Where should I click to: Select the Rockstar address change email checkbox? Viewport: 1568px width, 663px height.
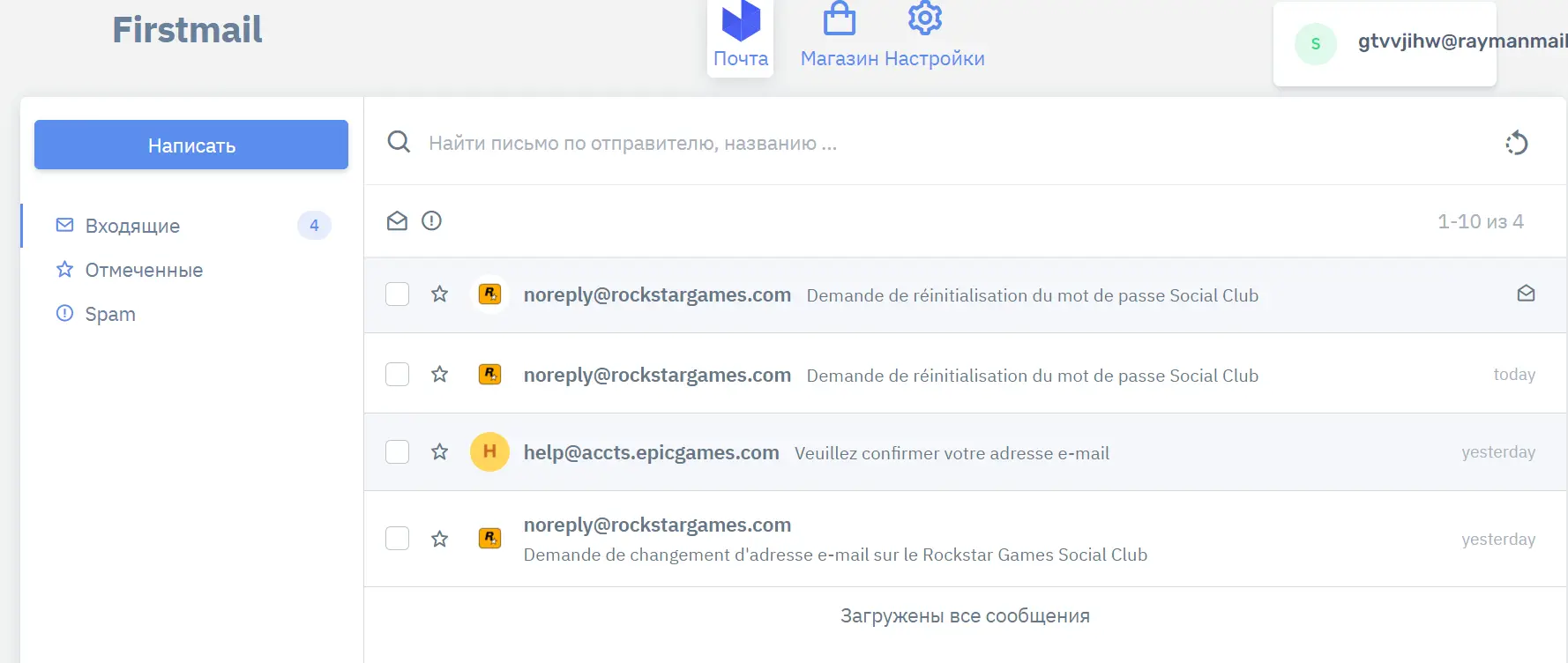coord(398,539)
